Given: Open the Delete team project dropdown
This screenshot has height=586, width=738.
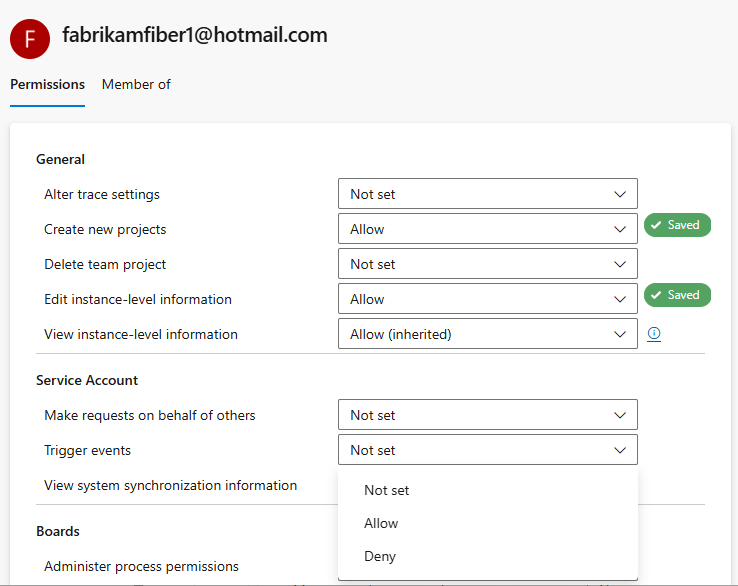Looking at the screenshot, I should 487,264.
